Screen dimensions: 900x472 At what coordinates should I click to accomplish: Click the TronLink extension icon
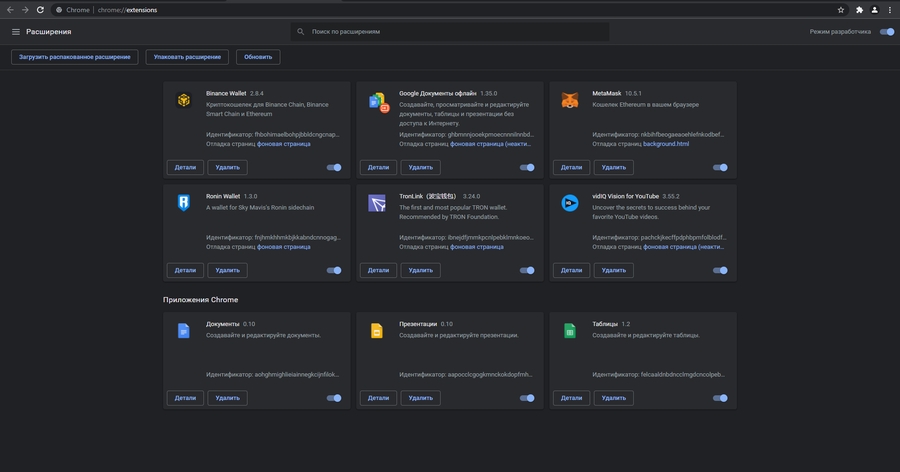click(377, 203)
